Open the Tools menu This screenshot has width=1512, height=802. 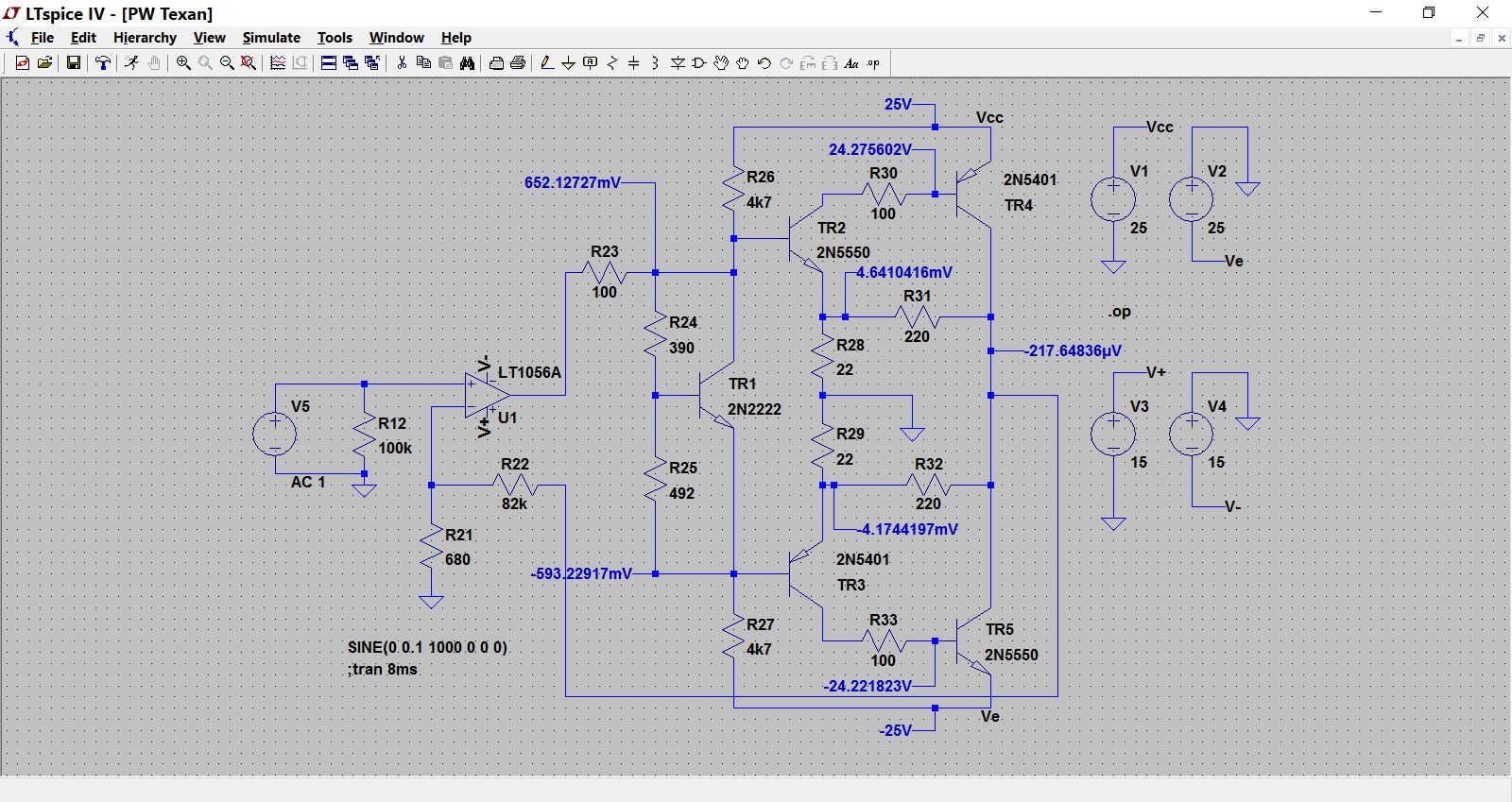(335, 38)
